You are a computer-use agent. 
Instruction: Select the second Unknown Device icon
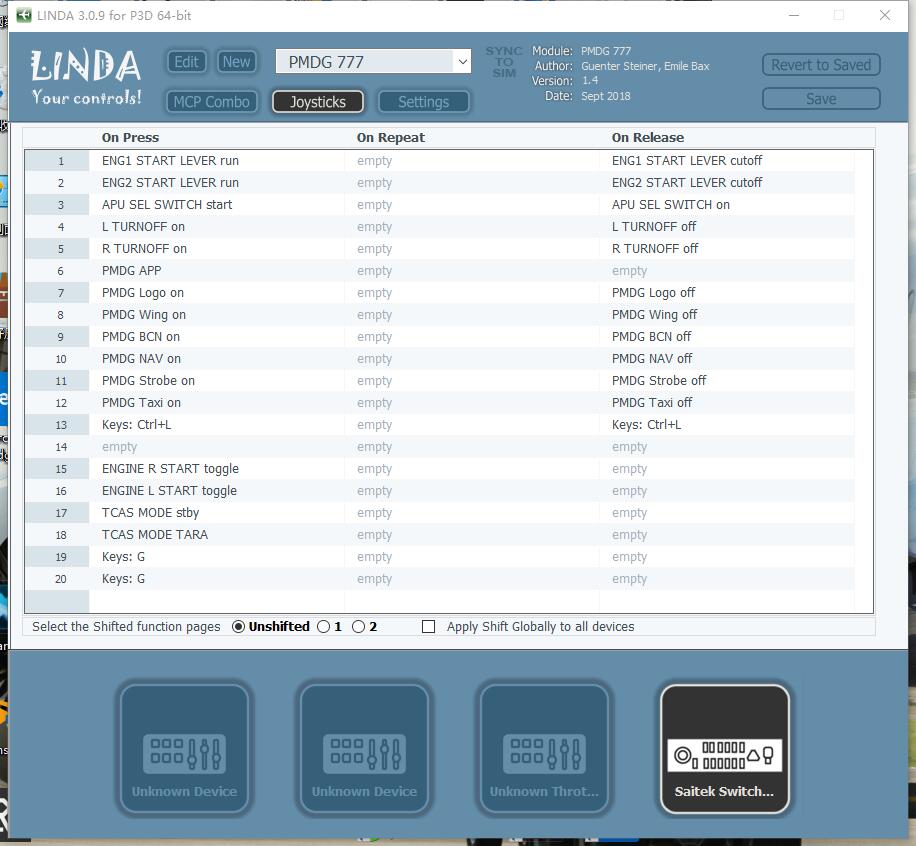364,748
